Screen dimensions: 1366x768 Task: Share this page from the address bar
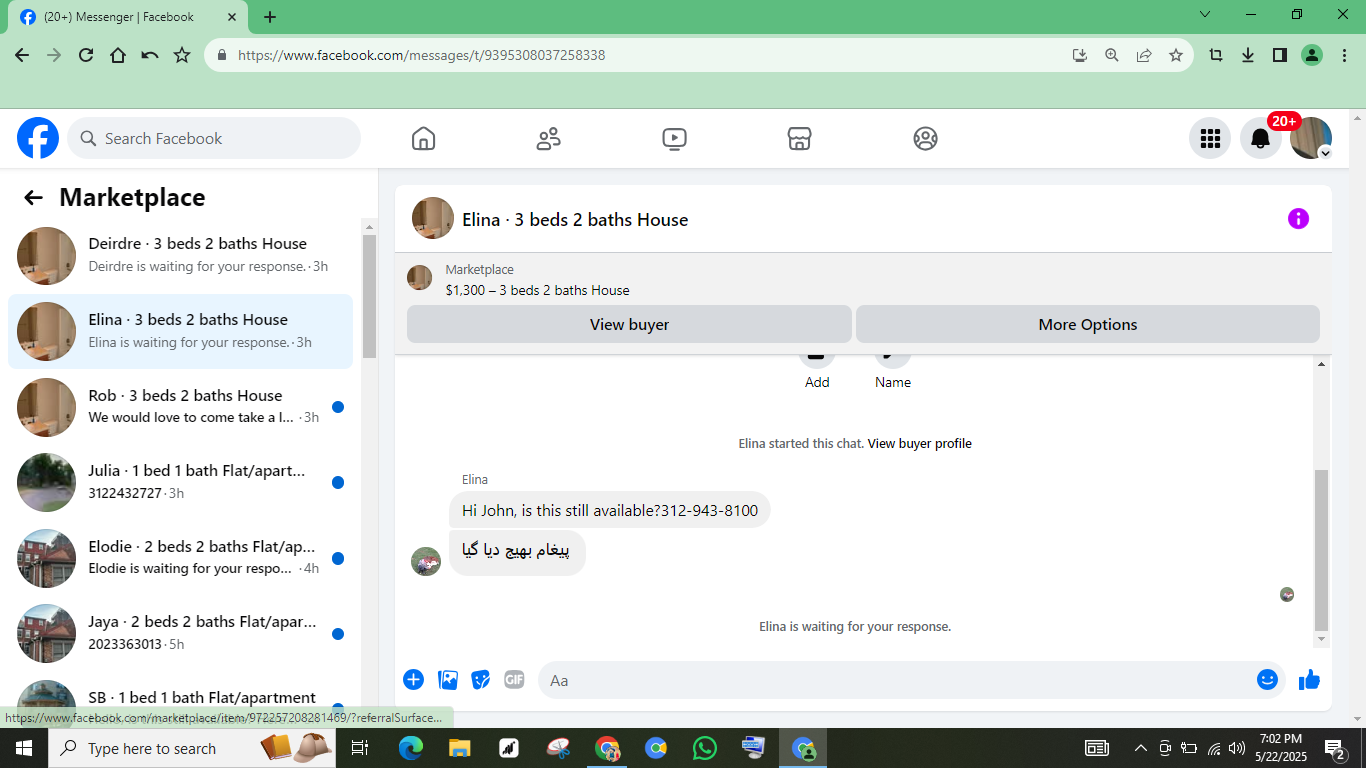pyautogui.click(x=1144, y=55)
